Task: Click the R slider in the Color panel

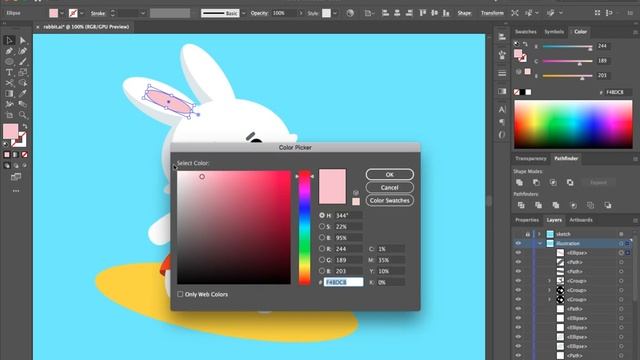Action: point(567,47)
